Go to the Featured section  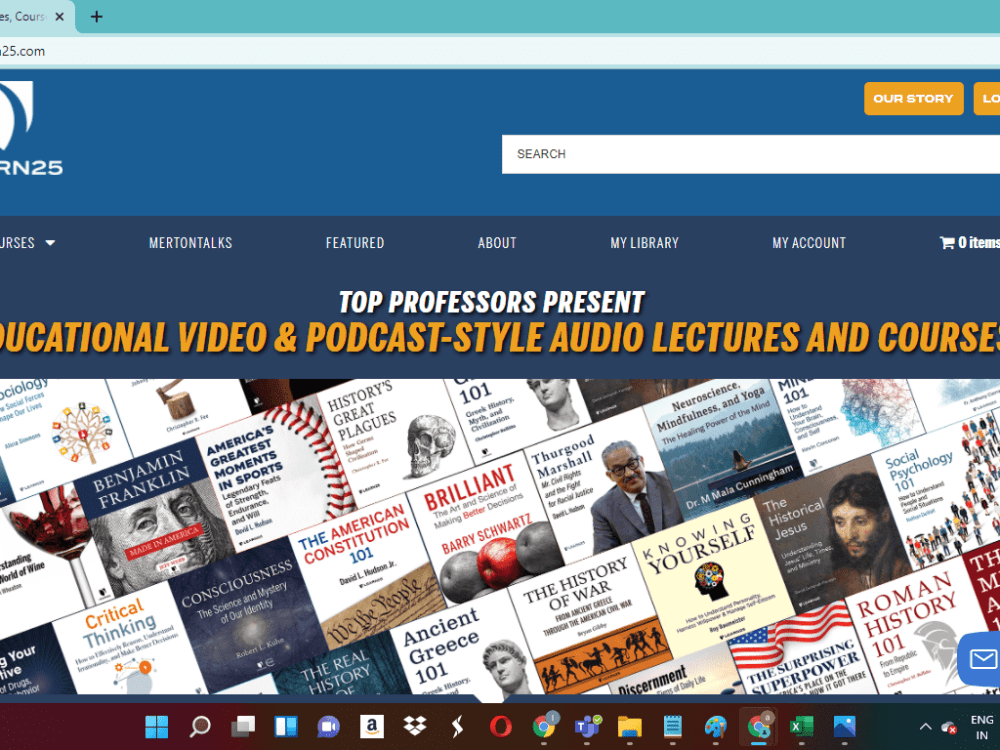pyautogui.click(x=355, y=243)
